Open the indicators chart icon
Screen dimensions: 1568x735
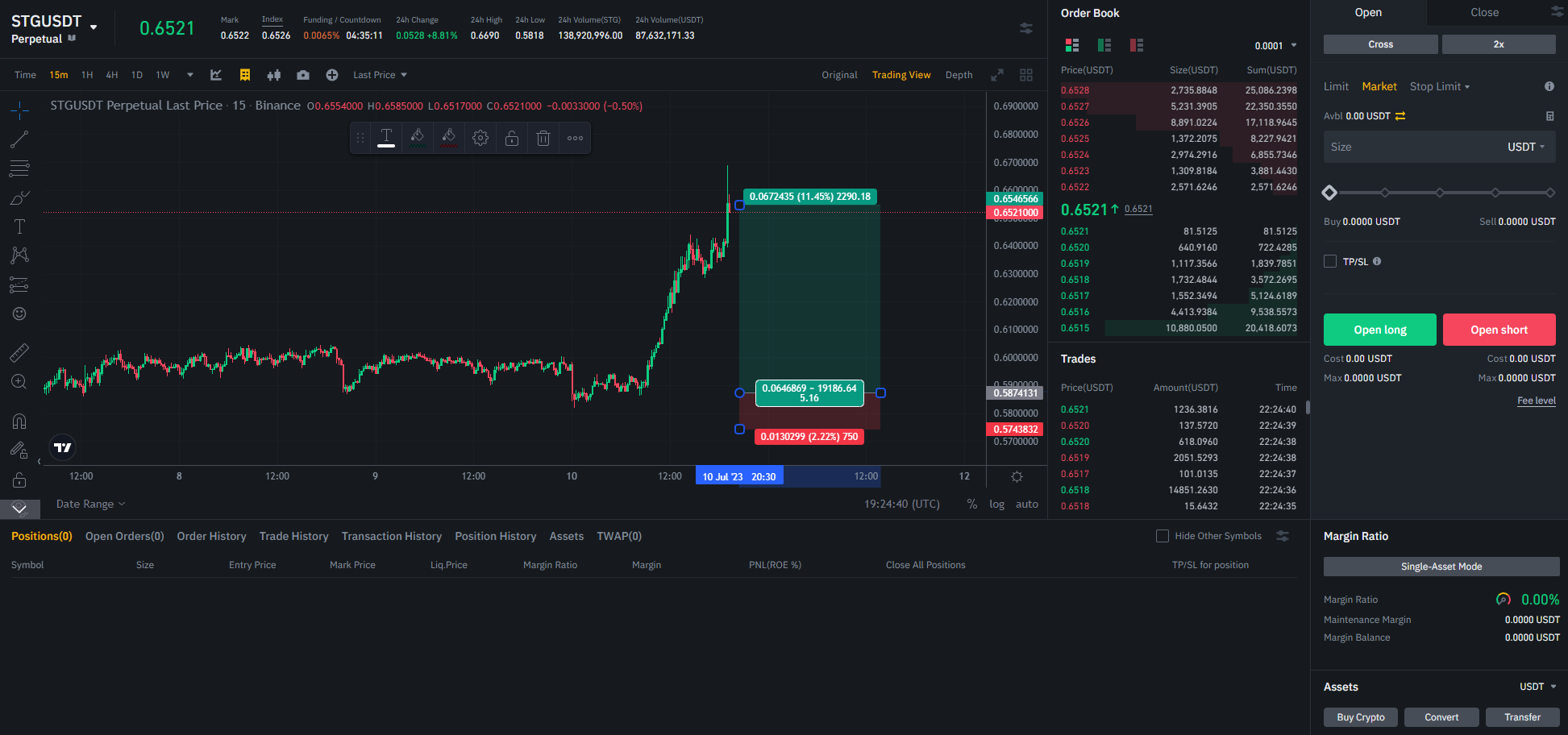click(216, 75)
